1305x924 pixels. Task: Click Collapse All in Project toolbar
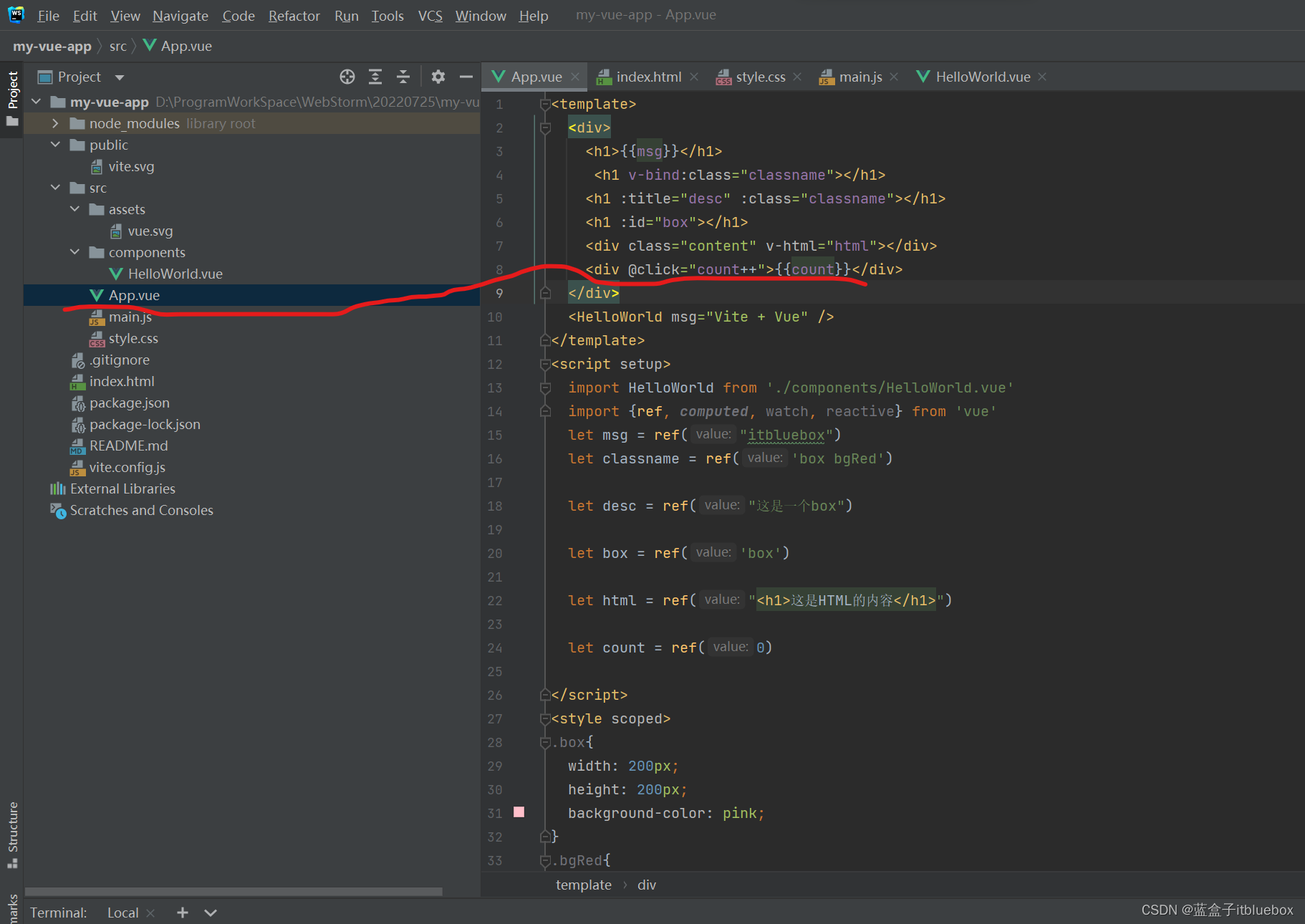point(403,77)
